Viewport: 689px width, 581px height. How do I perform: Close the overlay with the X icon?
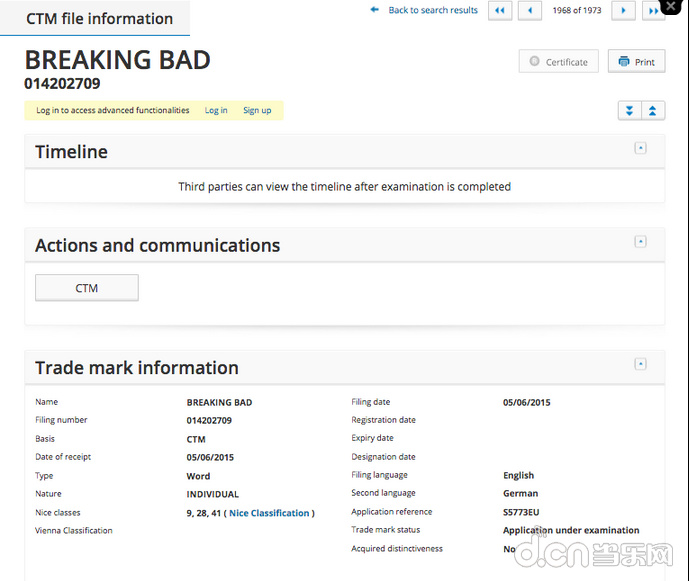671,6
